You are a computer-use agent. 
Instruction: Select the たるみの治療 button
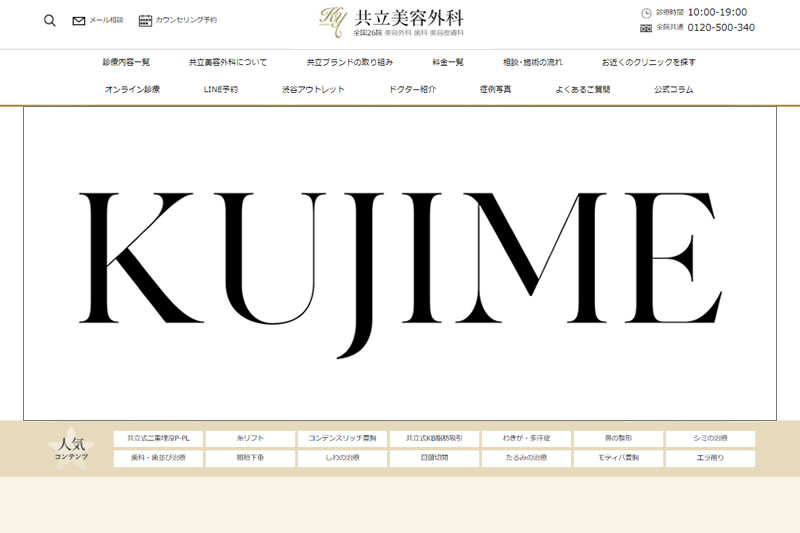click(x=527, y=458)
